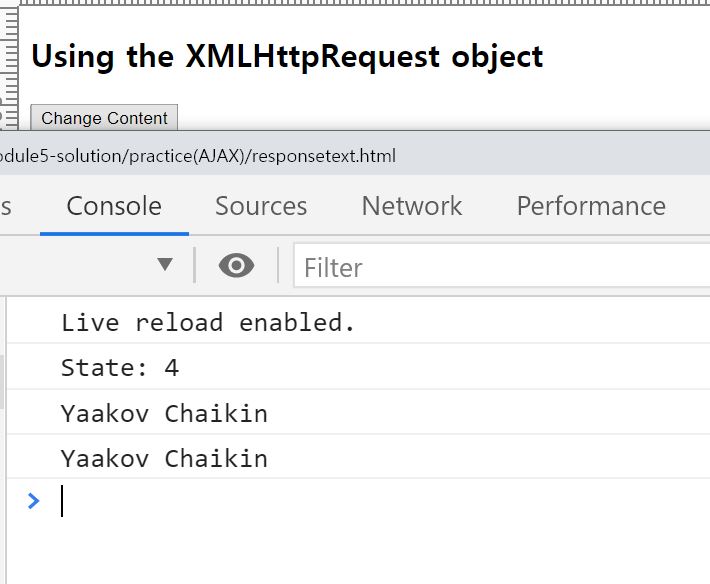Open the partially hidden Elements tab

[6, 206]
